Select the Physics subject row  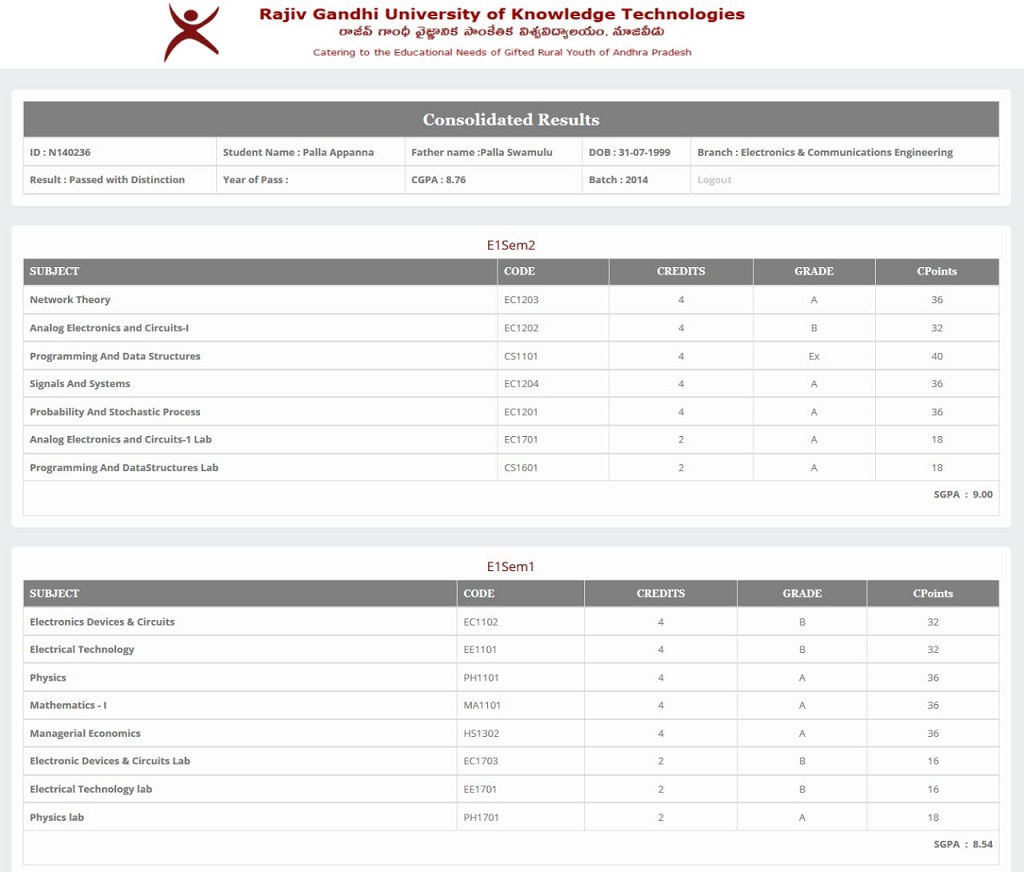[511, 677]
